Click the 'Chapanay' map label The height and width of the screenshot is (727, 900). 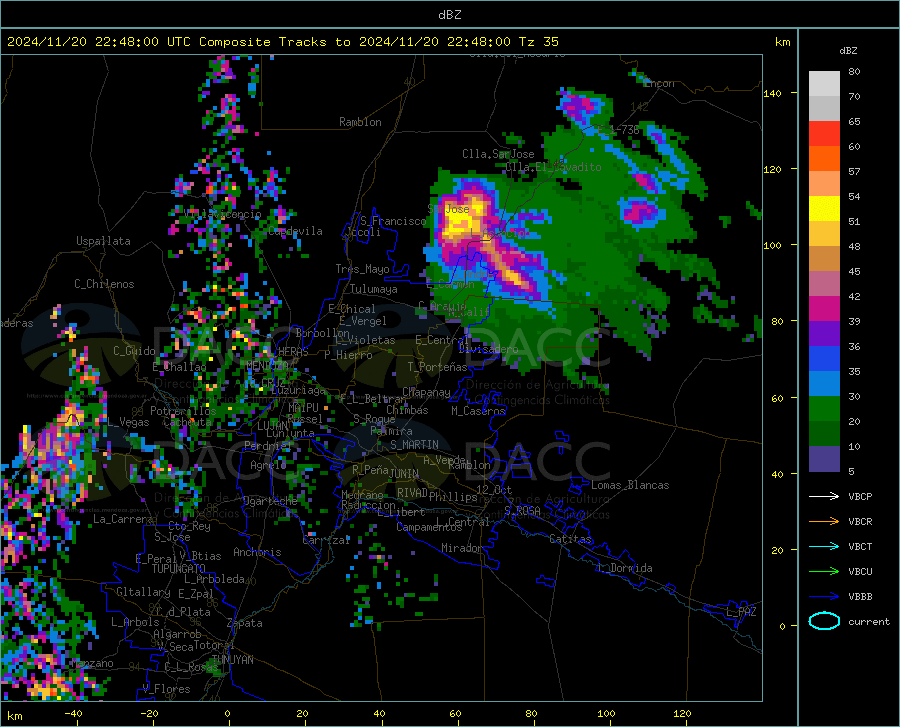coord(426,392)
